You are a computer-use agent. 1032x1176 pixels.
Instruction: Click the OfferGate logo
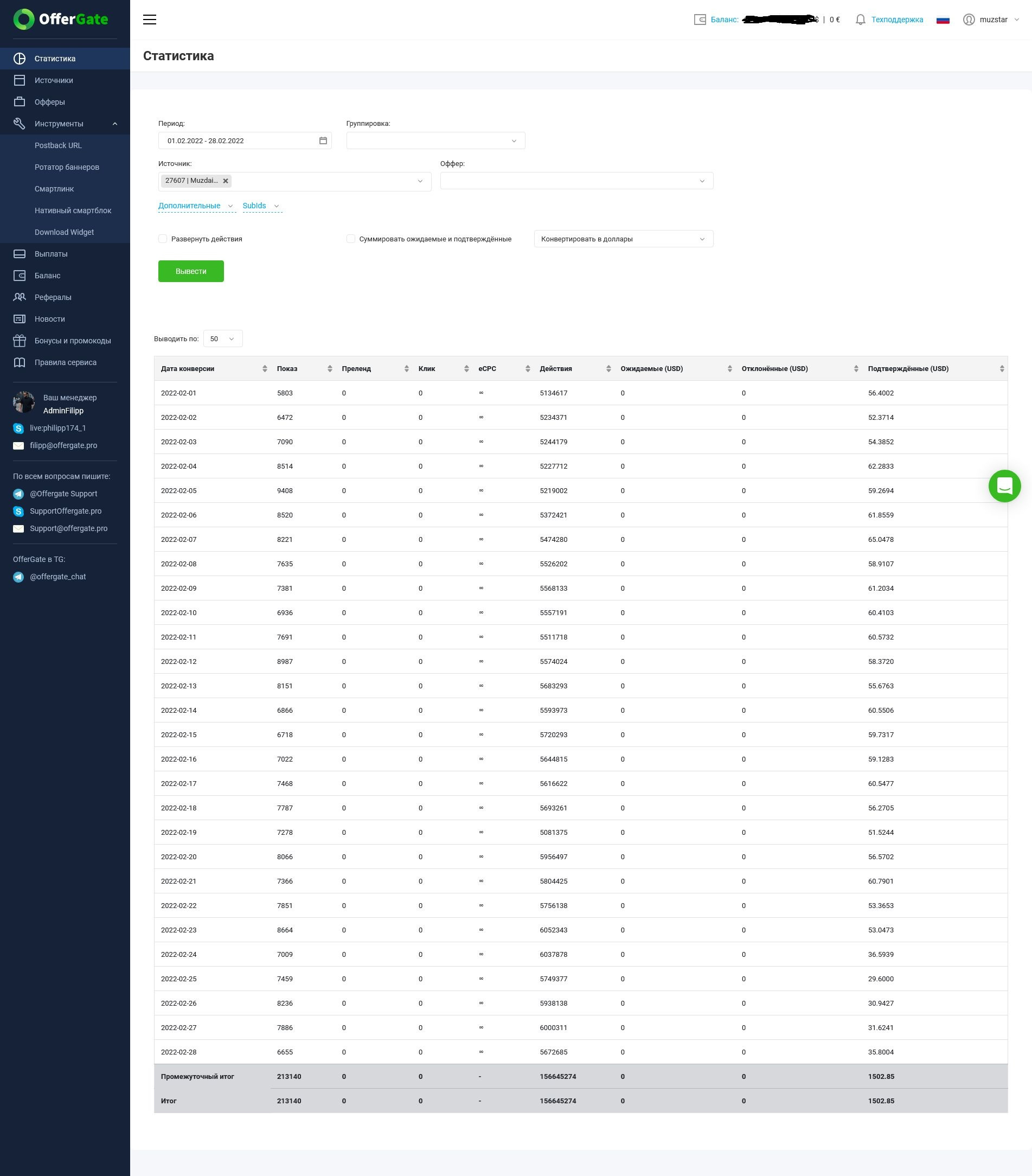tap(61, 19)
